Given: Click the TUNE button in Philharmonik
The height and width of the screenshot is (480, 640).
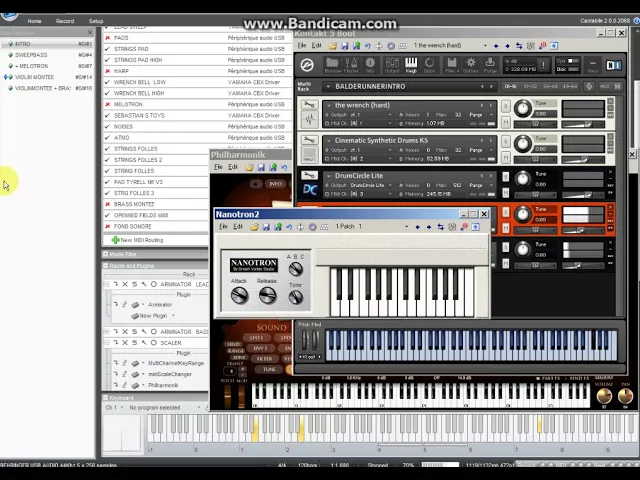Looking at the screenshot, I should pyautogui.click(x=269, y=369).
